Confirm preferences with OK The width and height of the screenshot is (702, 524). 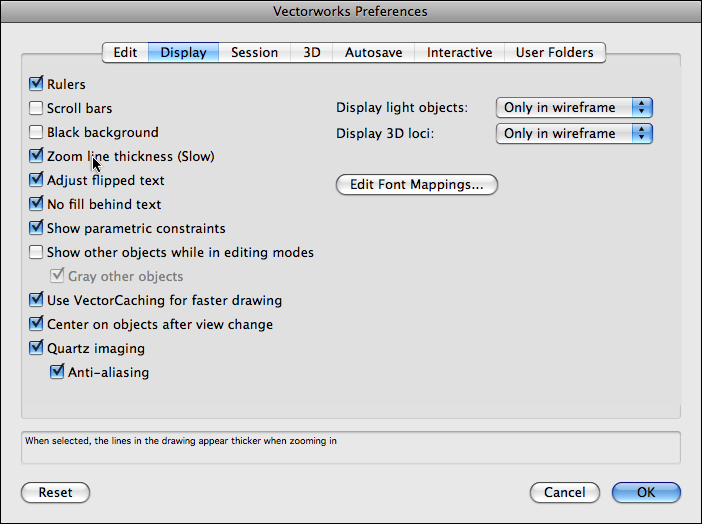point(646,493)
